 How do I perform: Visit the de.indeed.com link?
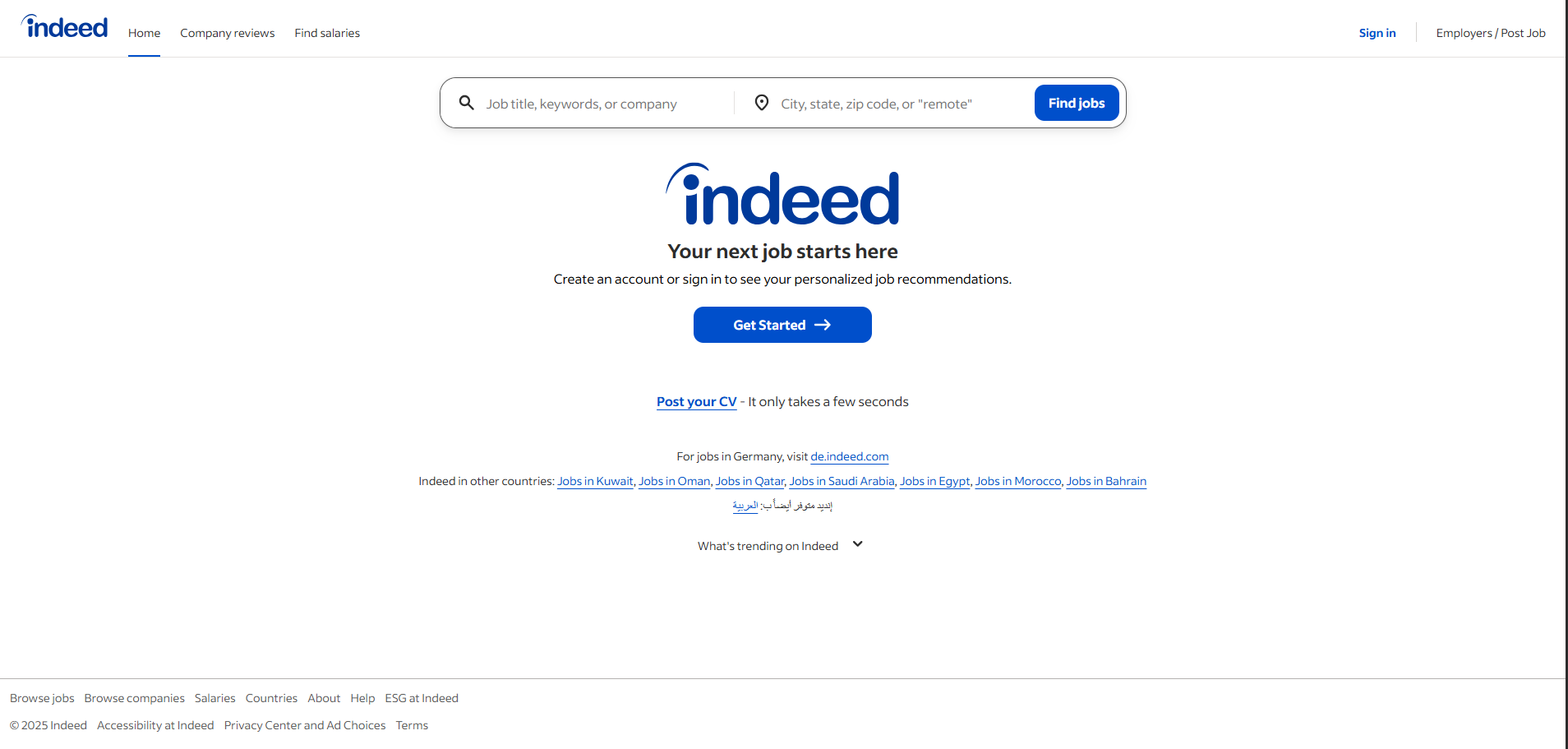click(x=849, y=456)
